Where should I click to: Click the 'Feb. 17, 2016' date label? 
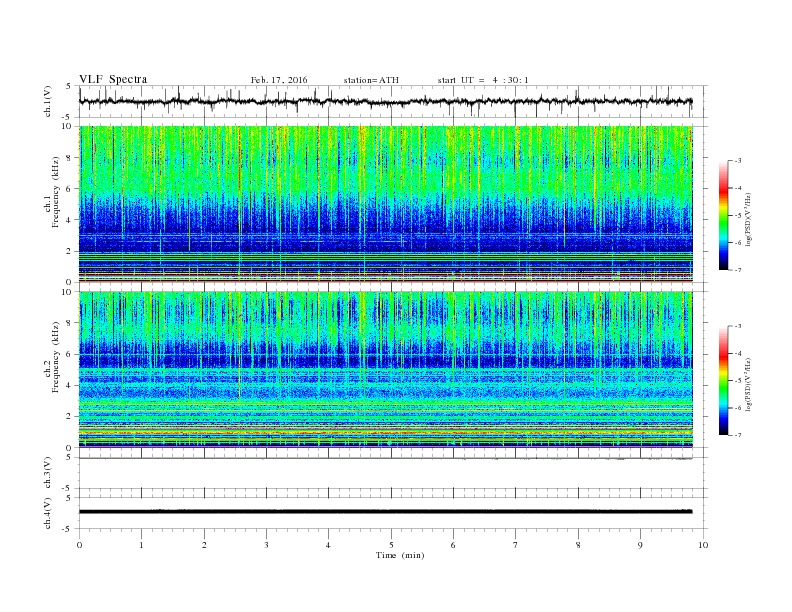(x=279, y=80)
